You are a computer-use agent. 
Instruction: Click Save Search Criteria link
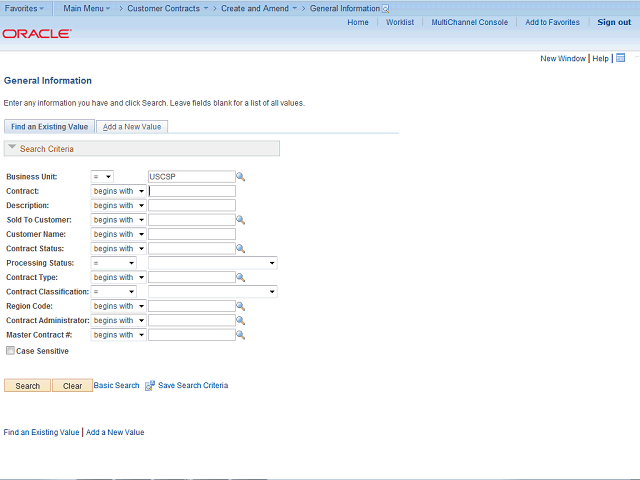click(193, 385)
